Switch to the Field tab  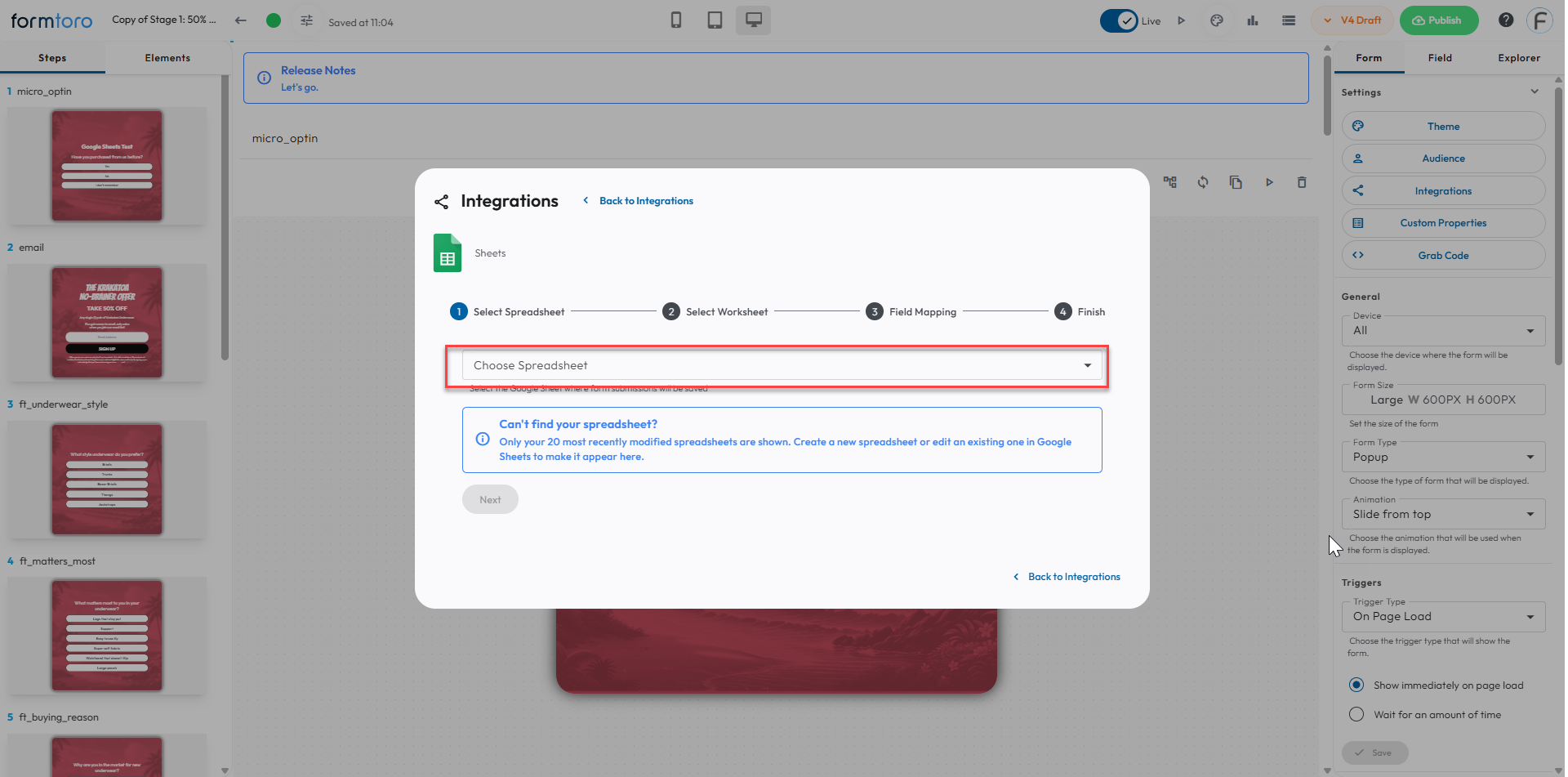(1440, 58)
